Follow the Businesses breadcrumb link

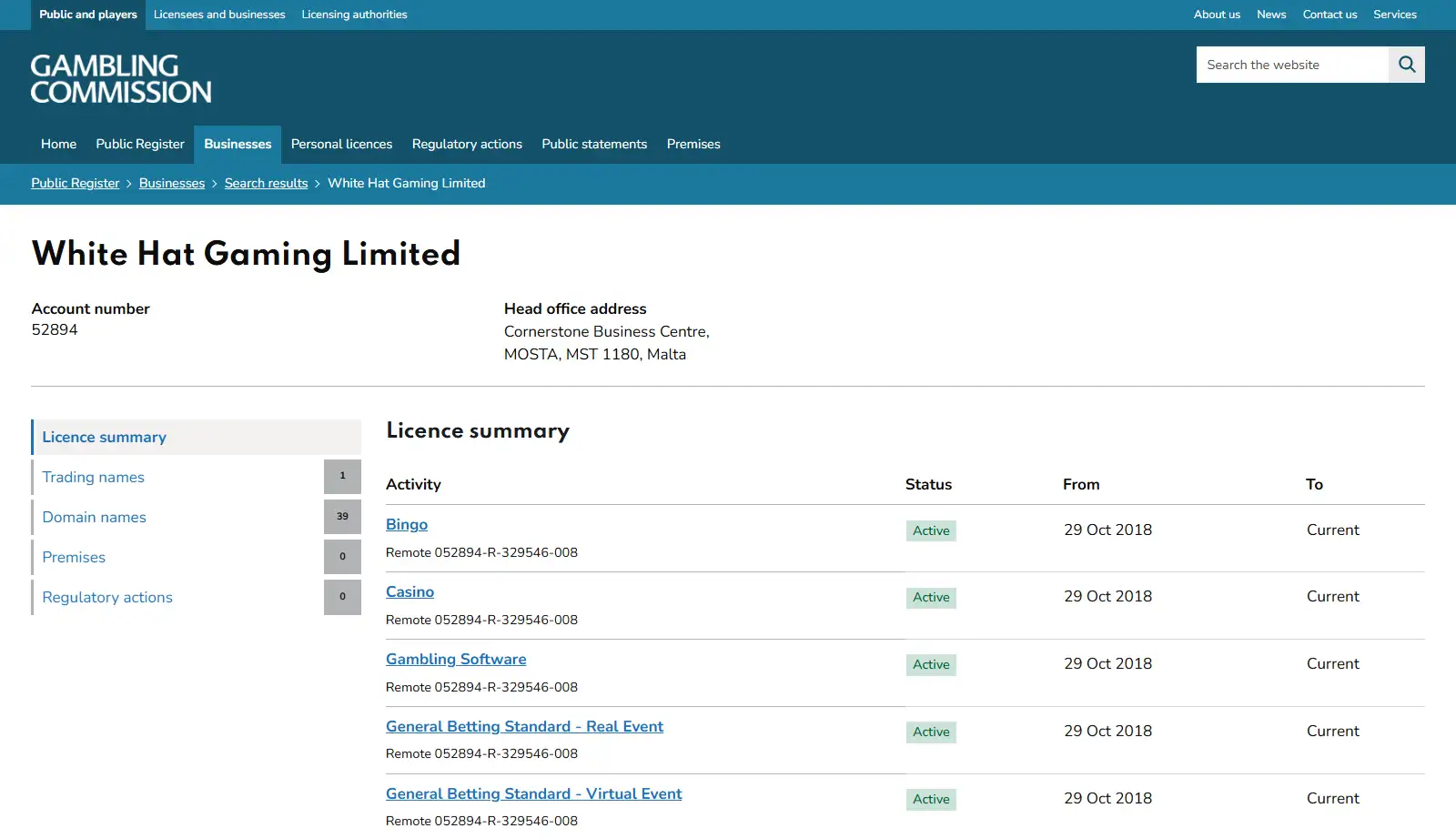(x=172, y=183)
